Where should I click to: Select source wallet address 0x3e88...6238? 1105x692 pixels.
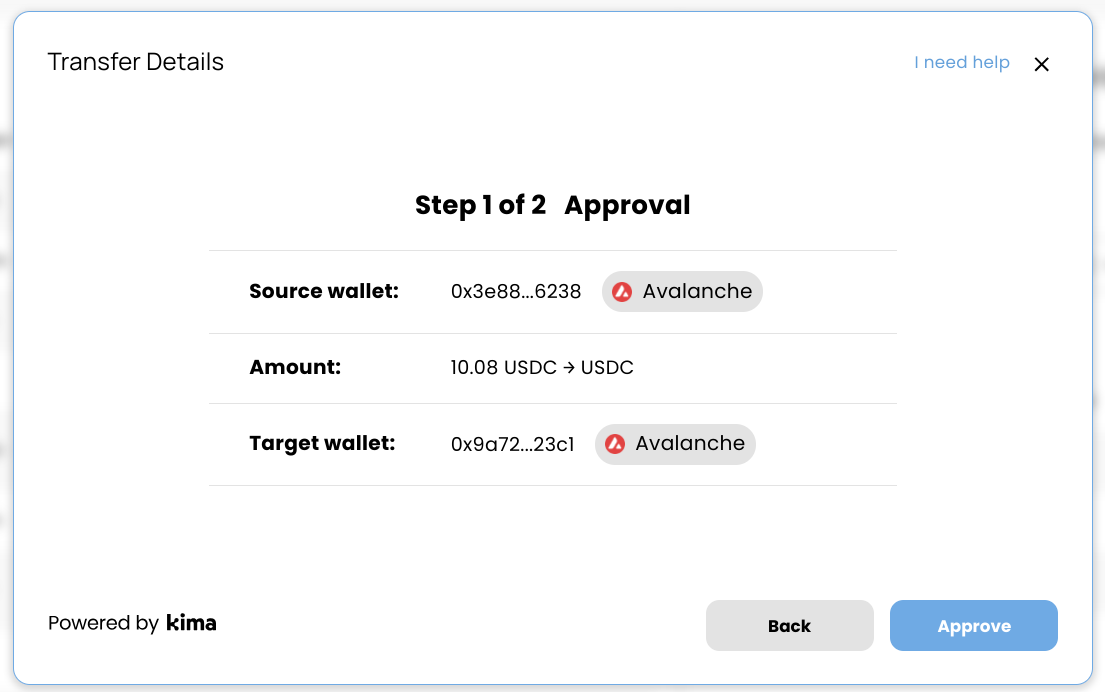pos(516,292)
